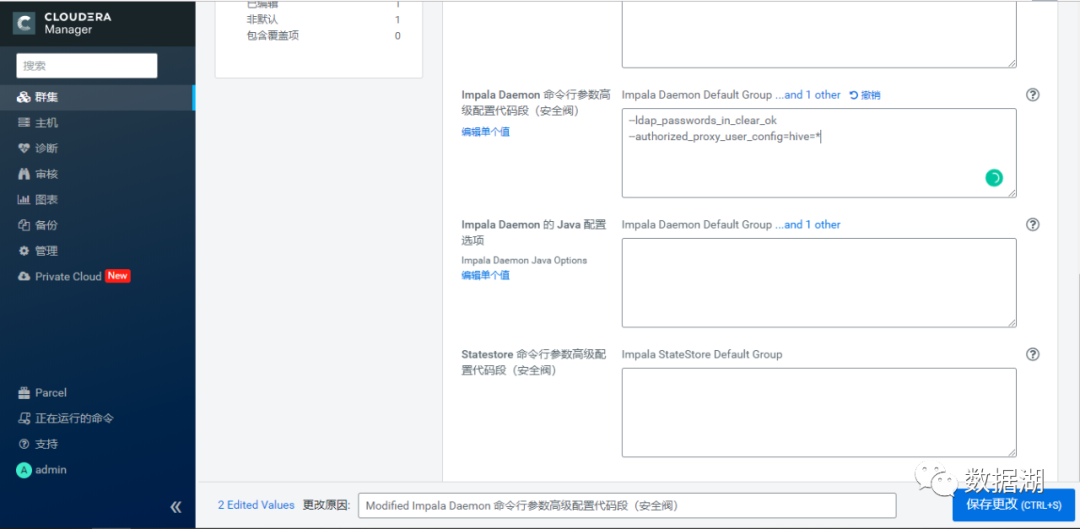Click the Statestore command-line args textarea
Screen dimensions: 1080x529
819,412
